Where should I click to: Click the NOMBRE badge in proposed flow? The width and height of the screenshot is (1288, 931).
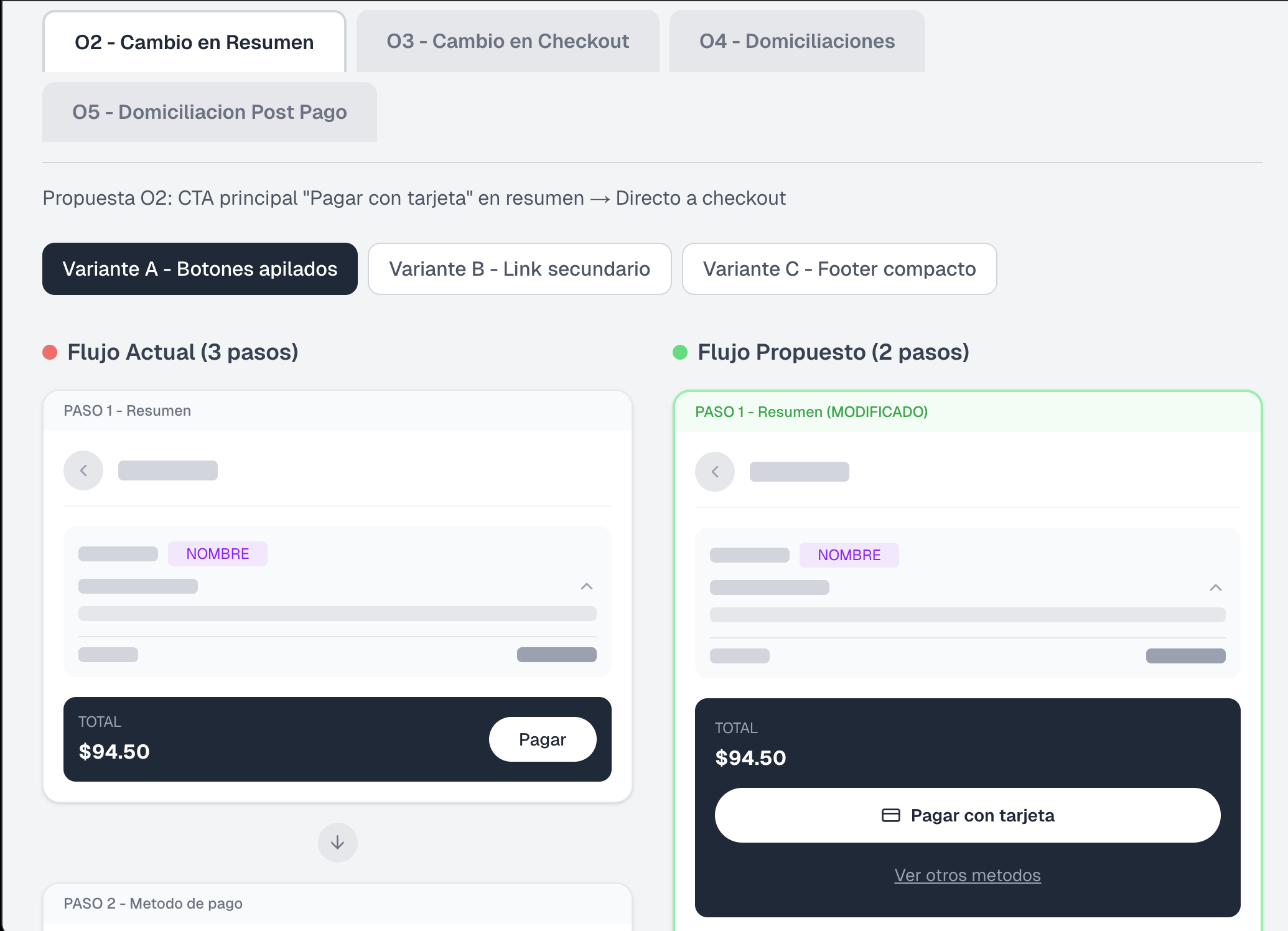[849, 555]
